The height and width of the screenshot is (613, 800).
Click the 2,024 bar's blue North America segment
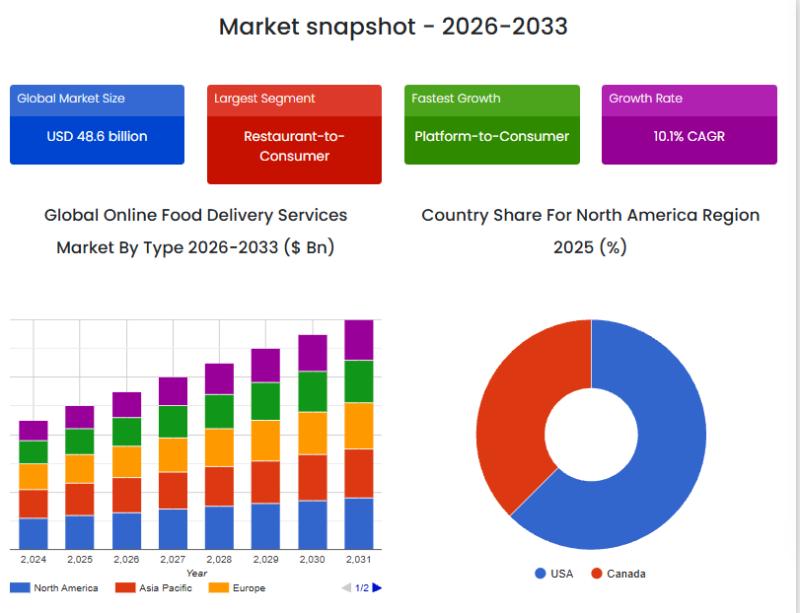coord(33,533)
